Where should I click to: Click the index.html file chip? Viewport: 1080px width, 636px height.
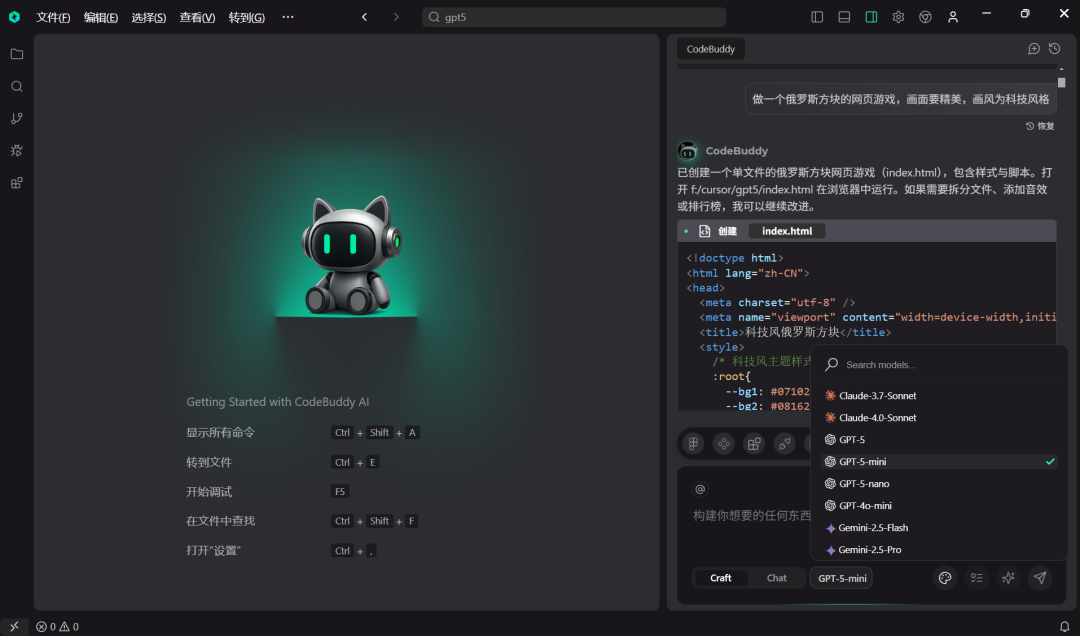point(787,231)
